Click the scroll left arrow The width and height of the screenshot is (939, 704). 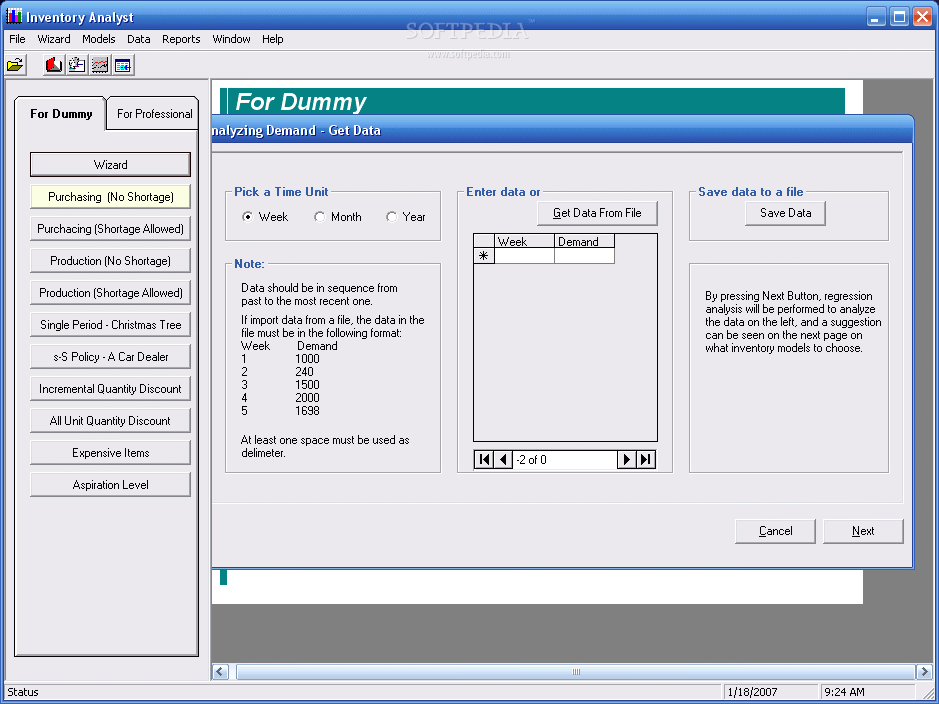[220, 672]
